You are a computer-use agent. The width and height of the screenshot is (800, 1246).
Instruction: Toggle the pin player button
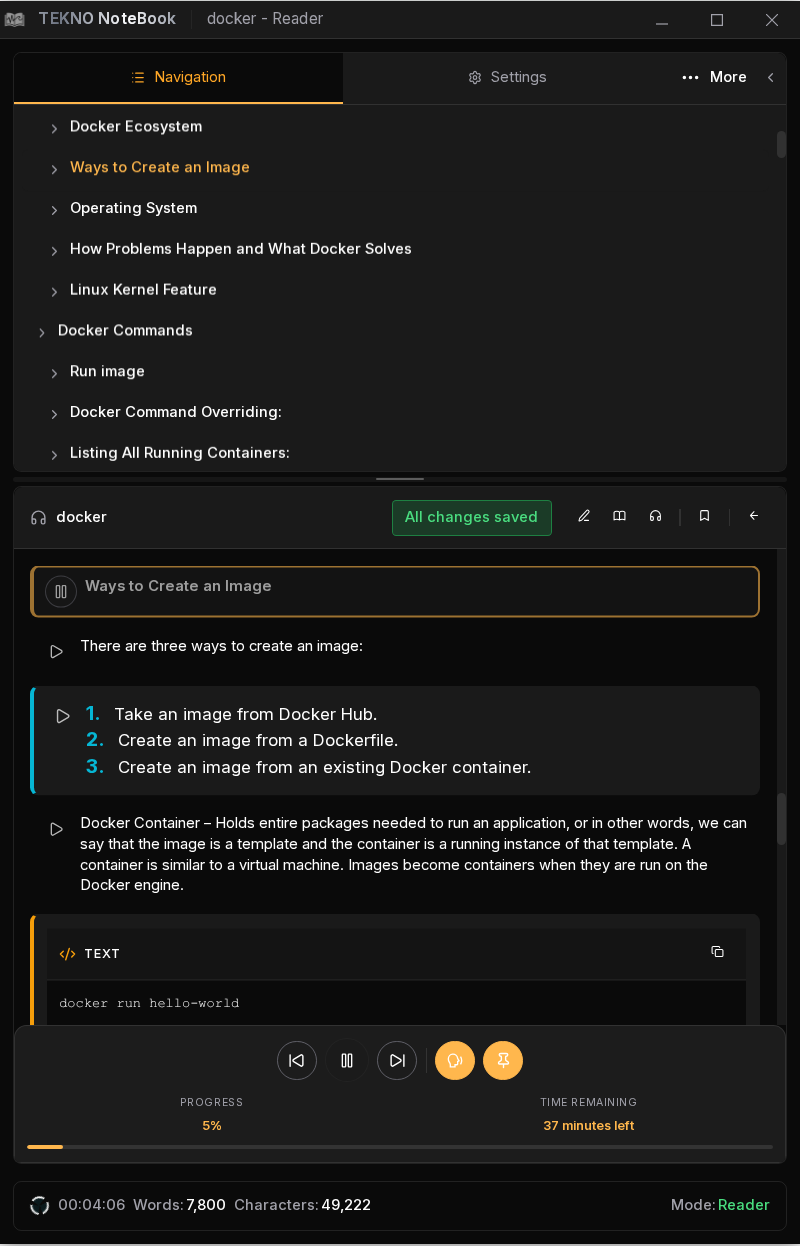click(x=503, y=1061)
